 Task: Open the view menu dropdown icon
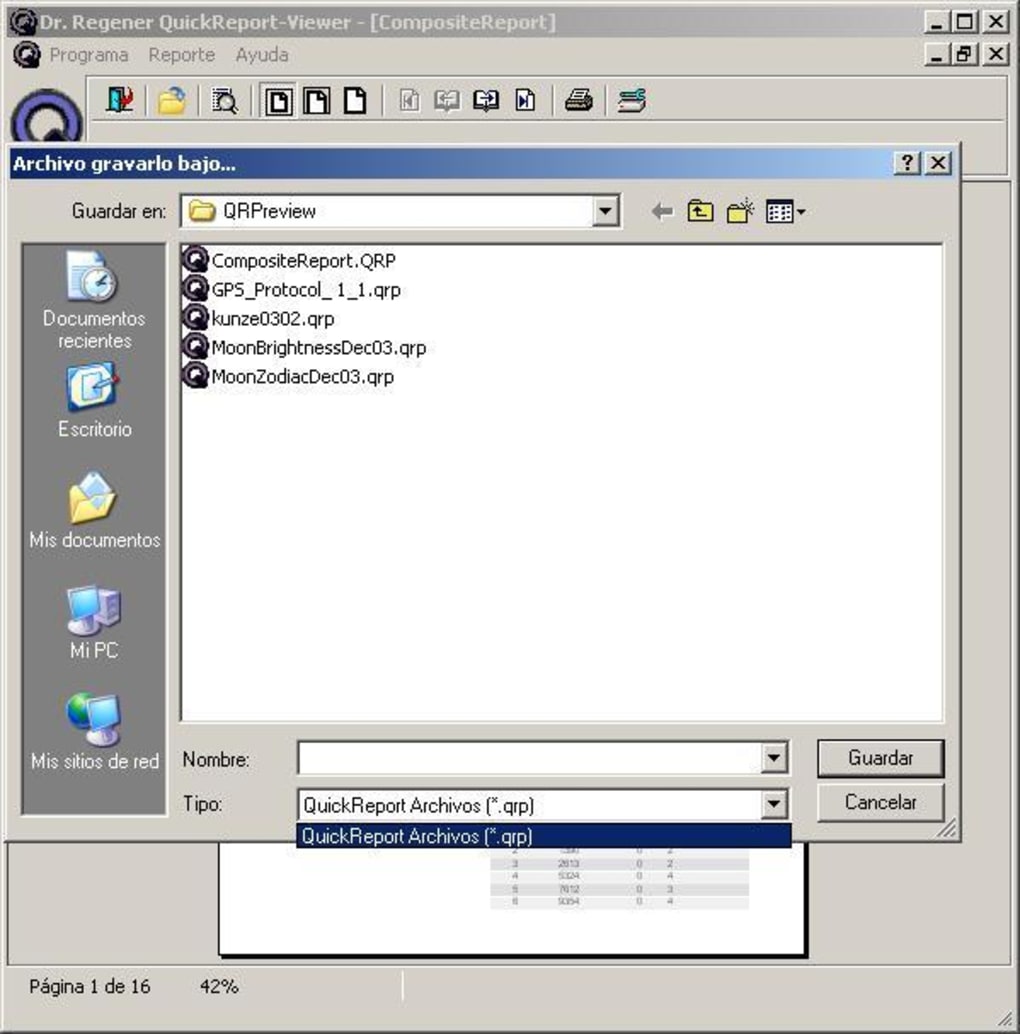[x=785, y=212]
